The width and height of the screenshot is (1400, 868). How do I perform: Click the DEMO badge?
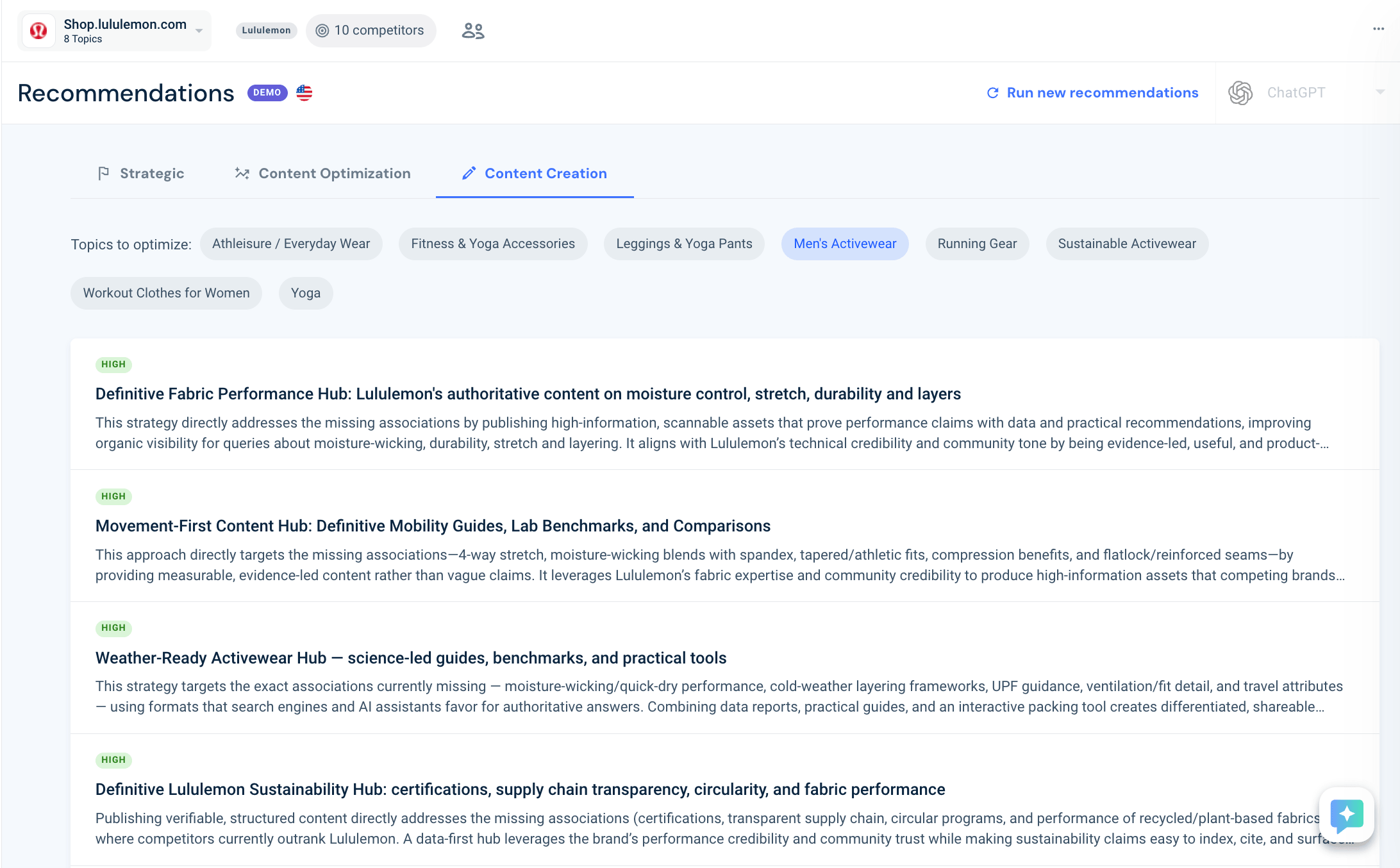[267, 93]
